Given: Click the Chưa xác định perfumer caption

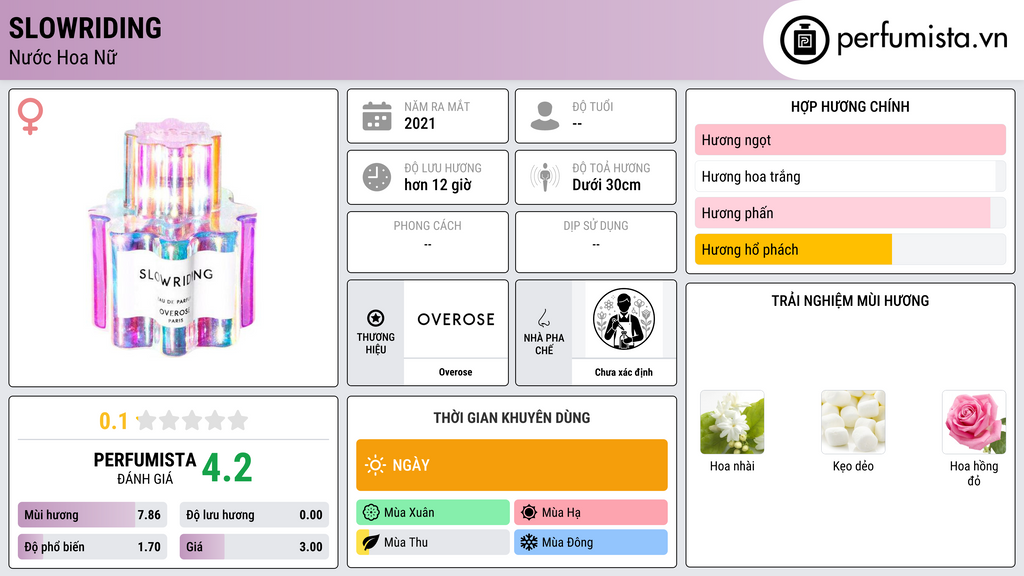Looking at the screenshot, I should (x=624, y=372).
